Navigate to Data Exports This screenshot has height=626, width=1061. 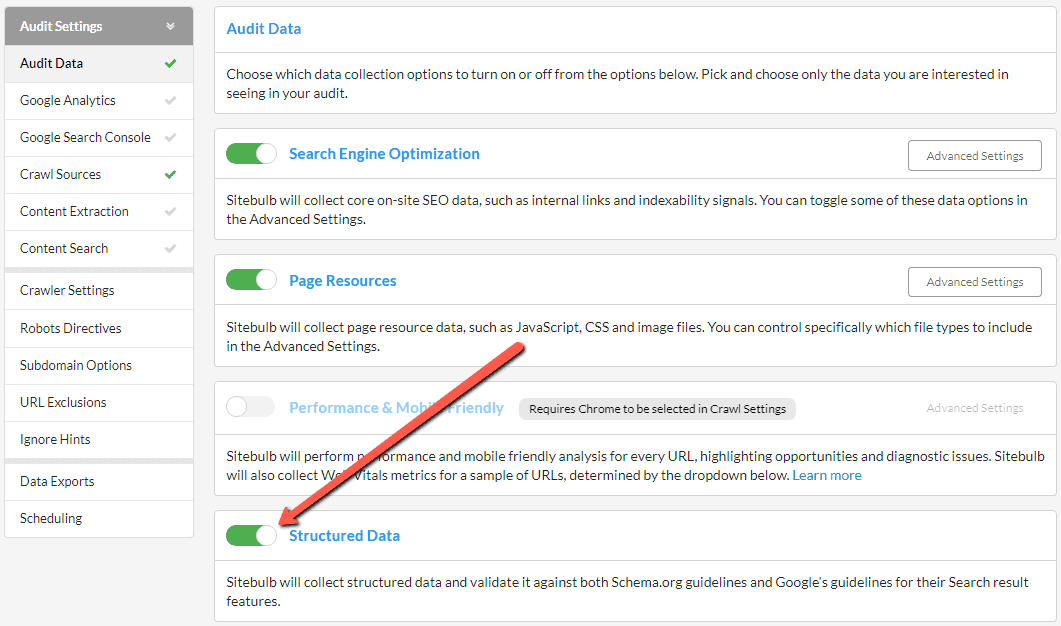click(x=57, y=481)
